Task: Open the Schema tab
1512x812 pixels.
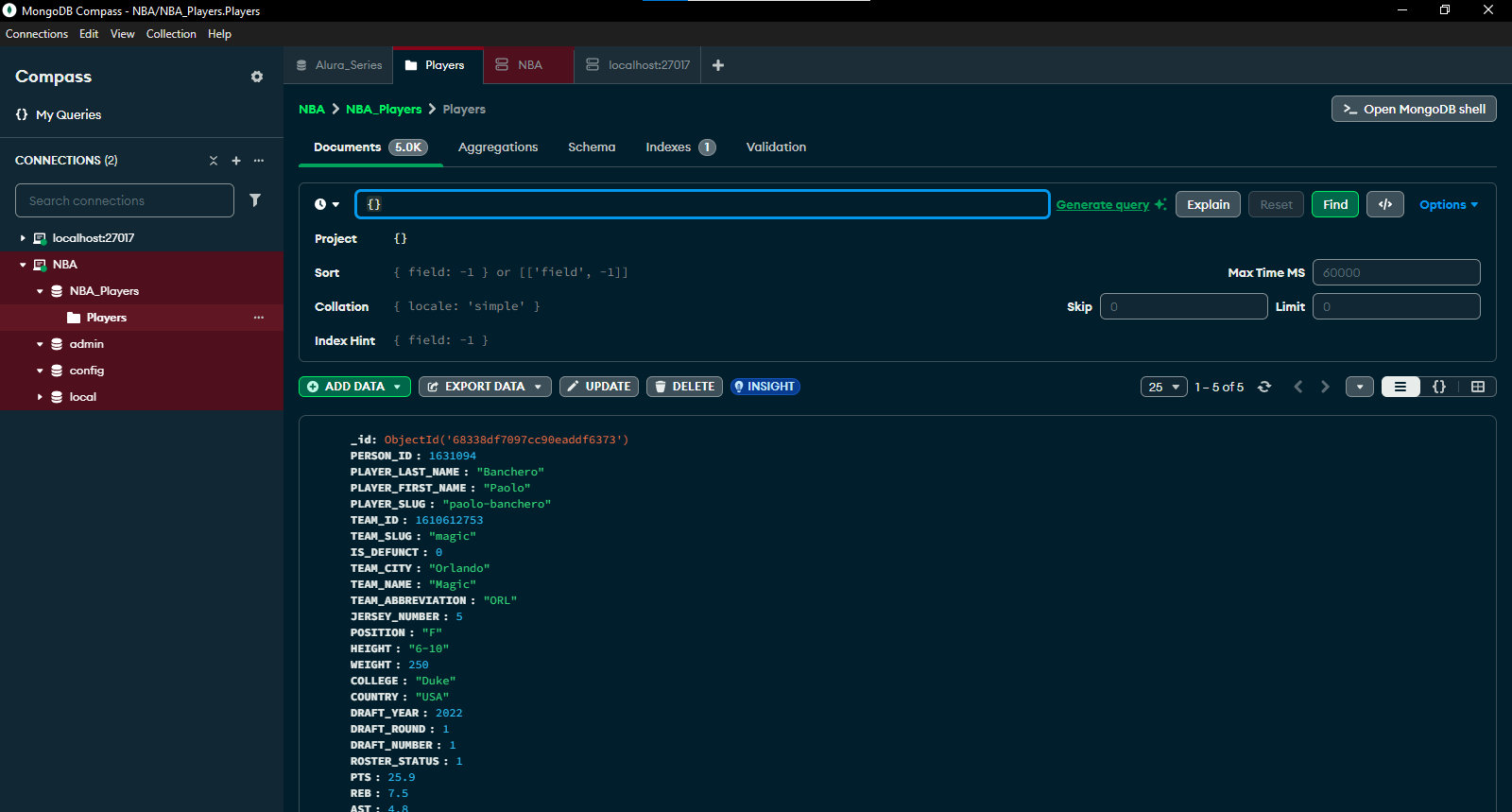Action: tap(592, 147)
